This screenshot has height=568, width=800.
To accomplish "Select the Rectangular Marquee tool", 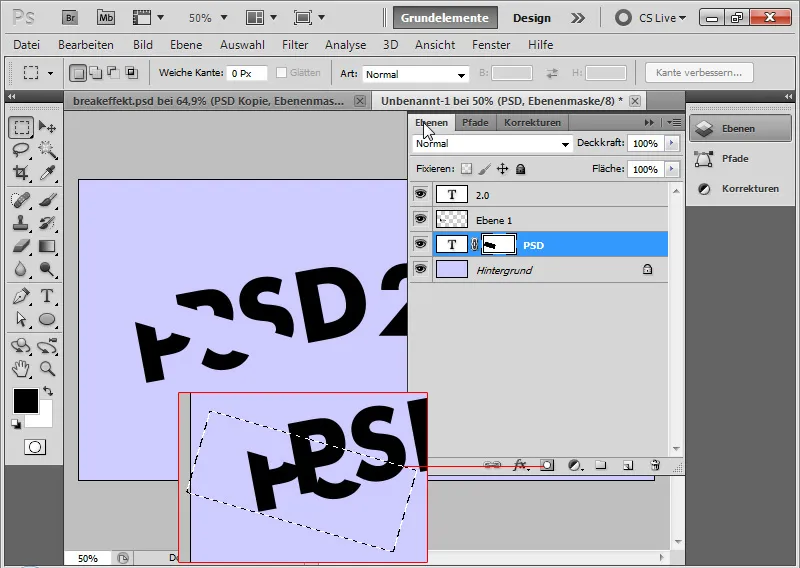I will coord(21,127).
